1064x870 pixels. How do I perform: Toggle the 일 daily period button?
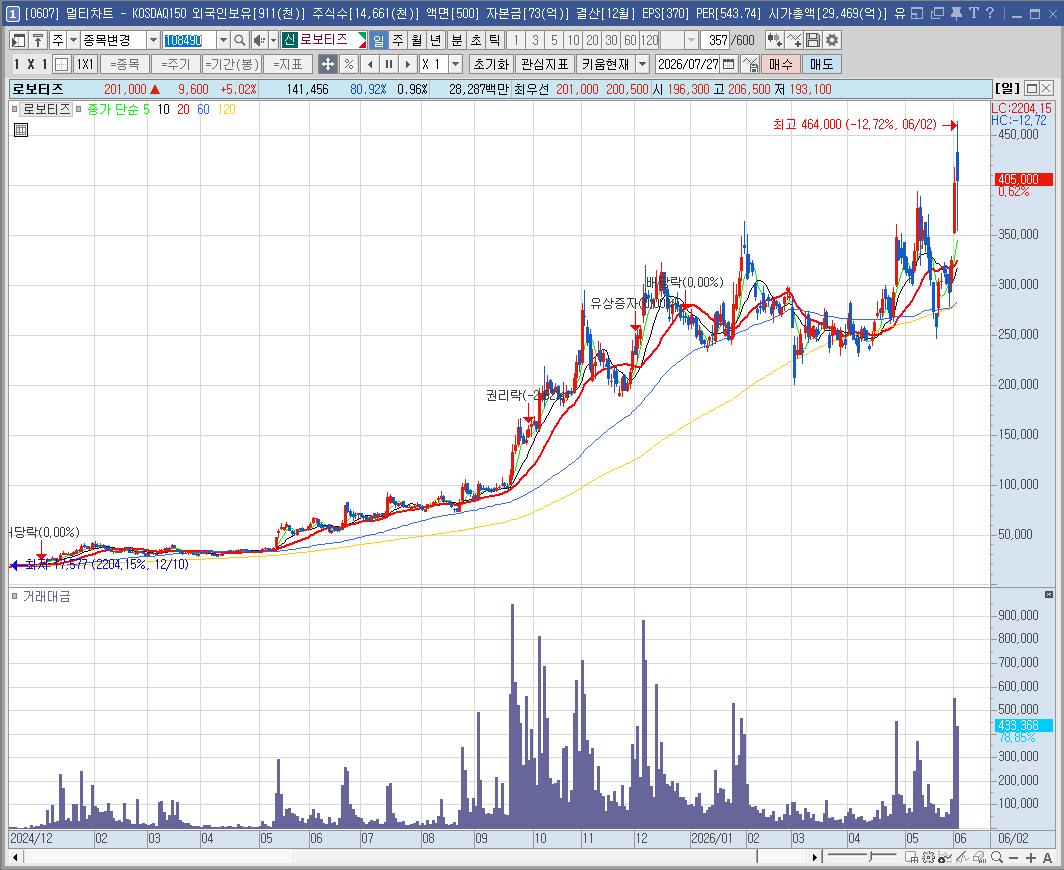pyautogui.click(x=379, y=41)
